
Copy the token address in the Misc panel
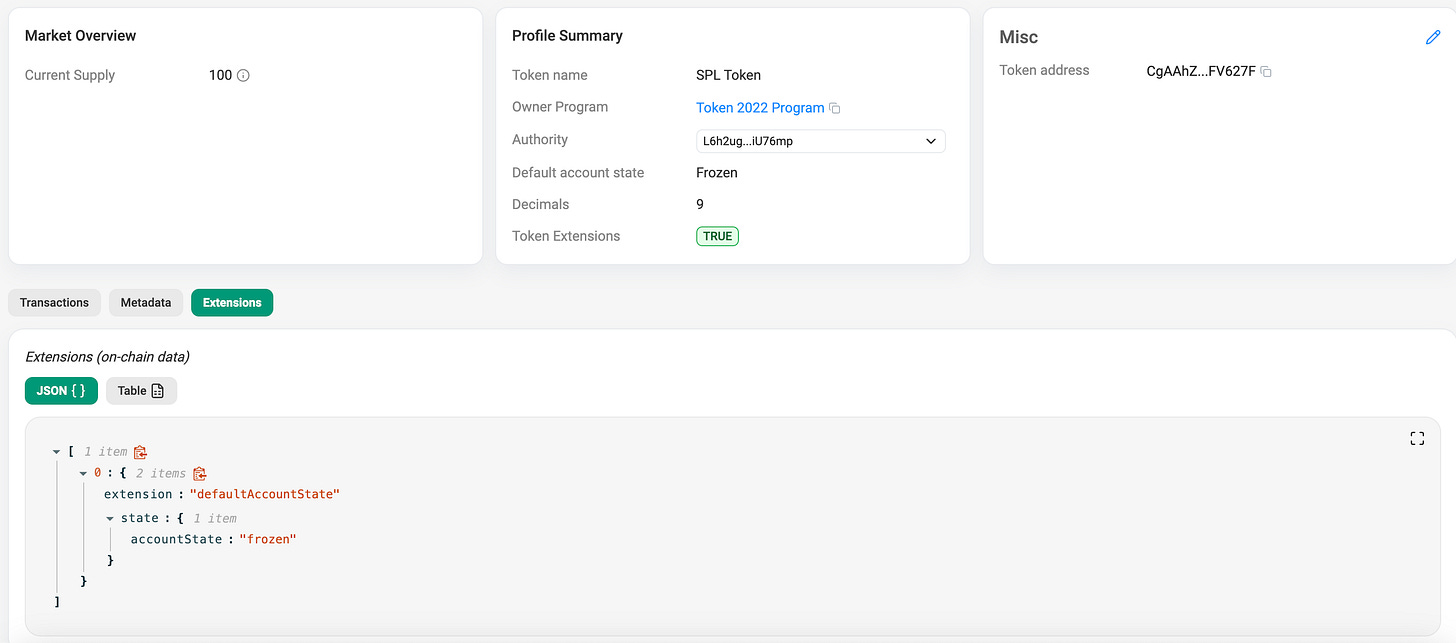(x=1264, y=71)
